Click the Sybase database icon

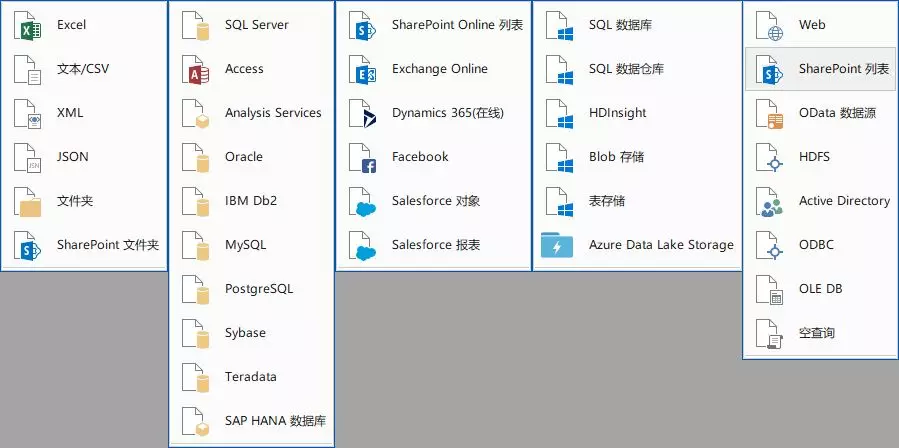[196, 334]
